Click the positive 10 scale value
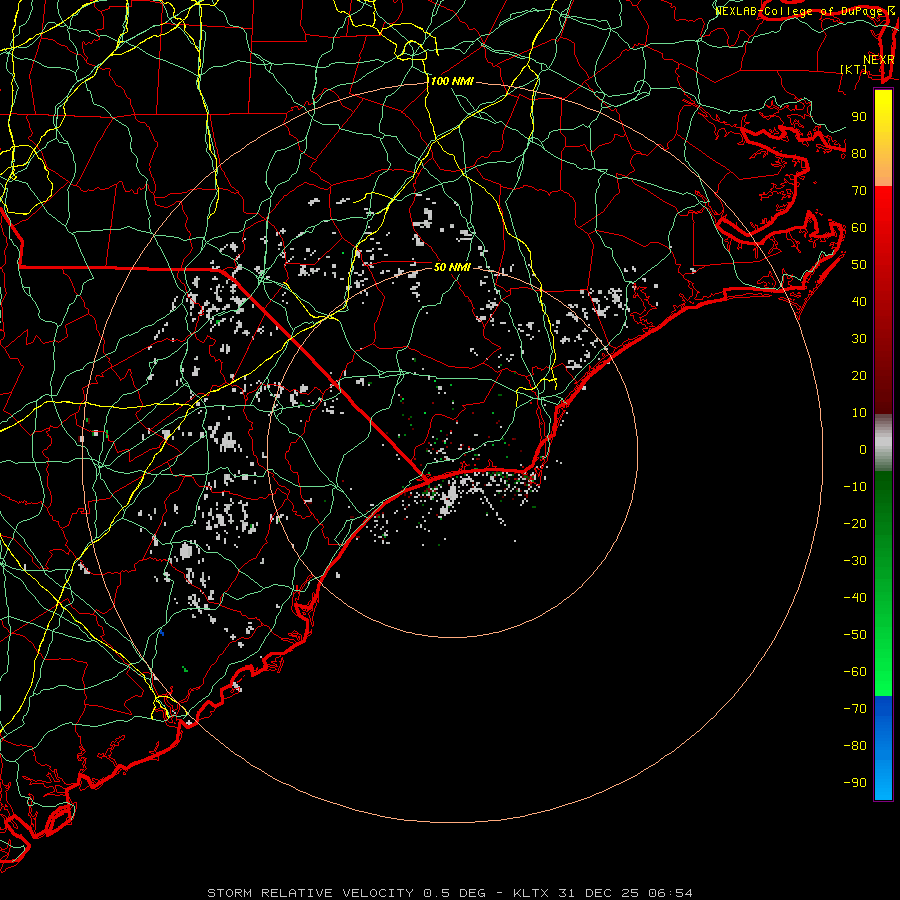Image resolution: width=900 pixels, height=900 pixels. (x=859, y=413)
